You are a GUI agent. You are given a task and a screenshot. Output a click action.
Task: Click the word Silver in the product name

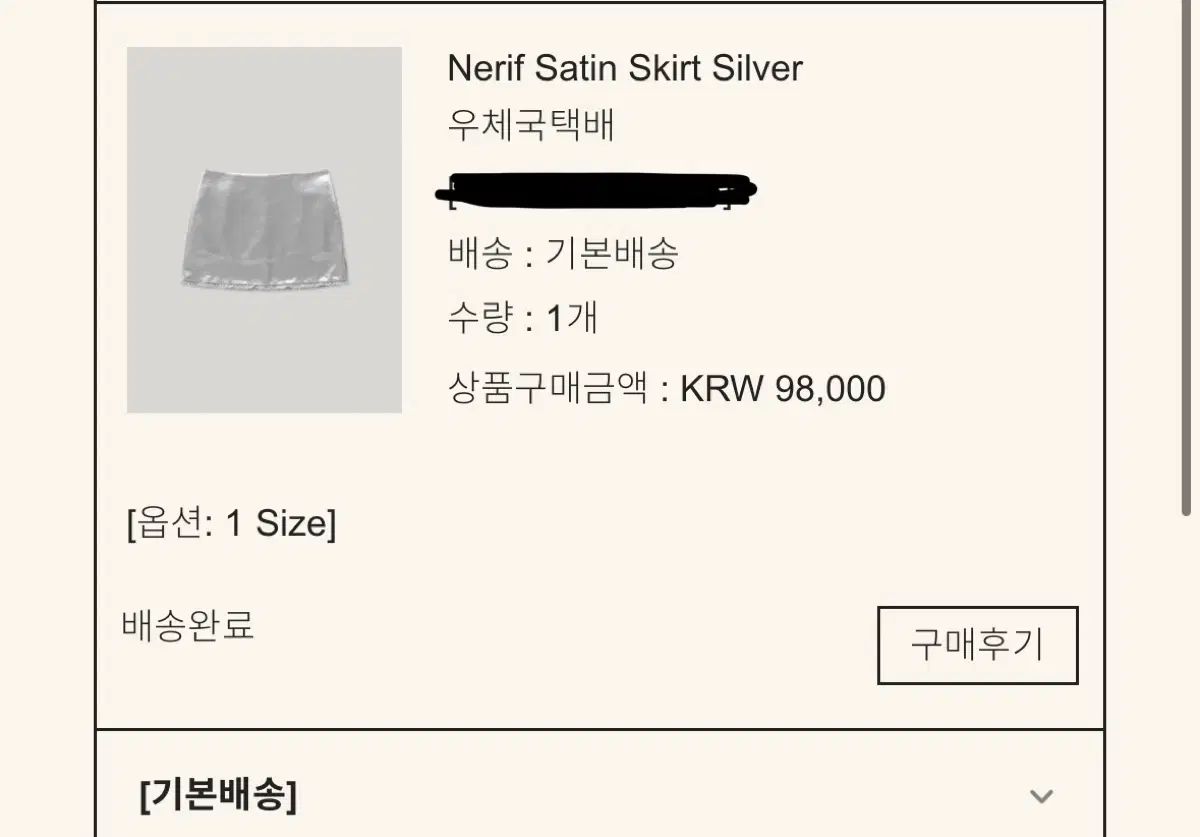757,68
